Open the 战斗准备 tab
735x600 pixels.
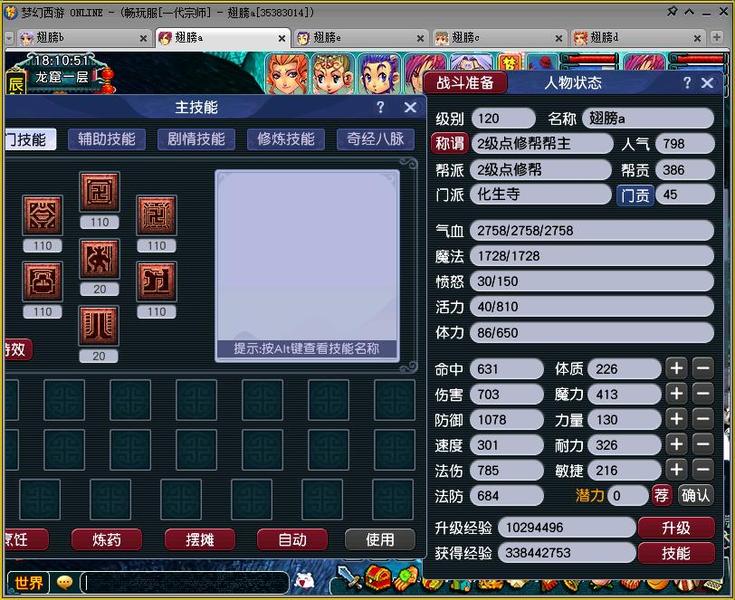coord(465,83)
